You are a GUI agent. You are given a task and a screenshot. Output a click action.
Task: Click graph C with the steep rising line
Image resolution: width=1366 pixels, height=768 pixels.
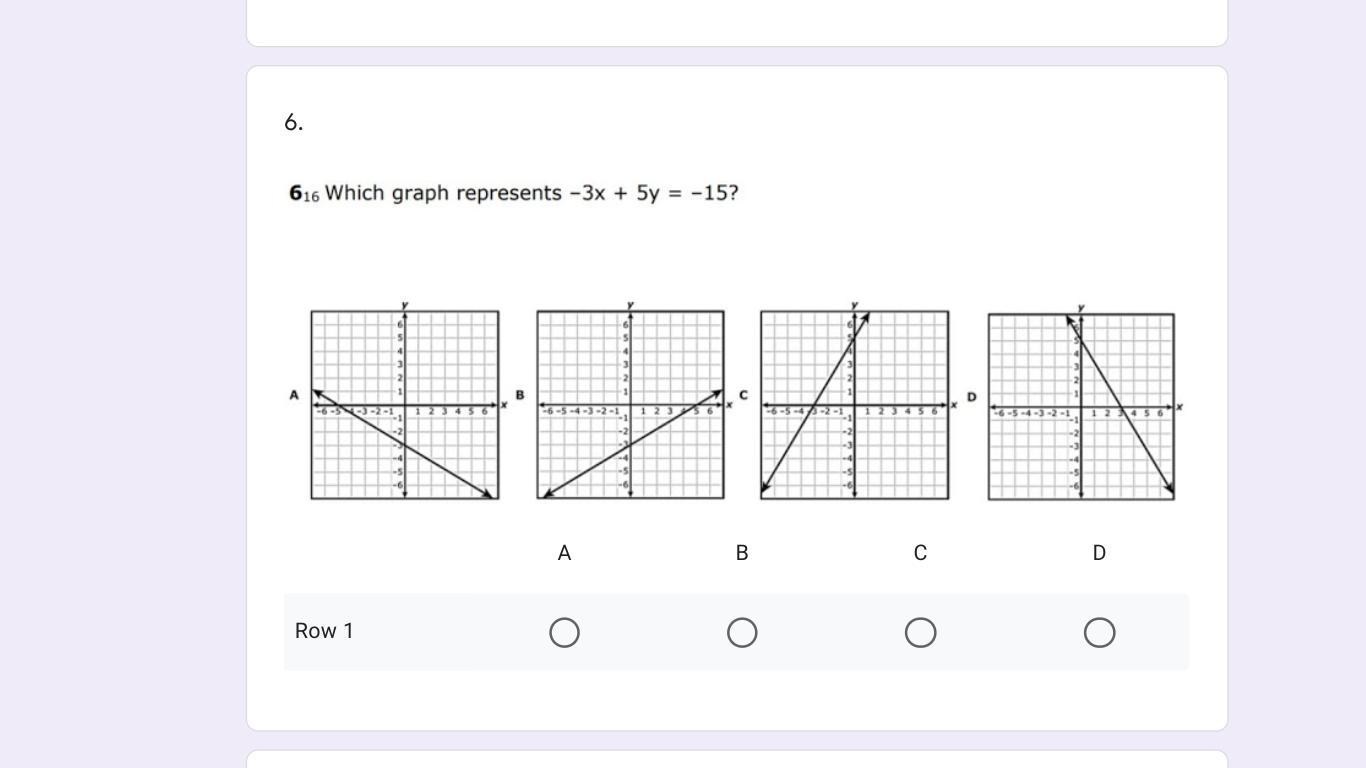(x=855, y=405)
